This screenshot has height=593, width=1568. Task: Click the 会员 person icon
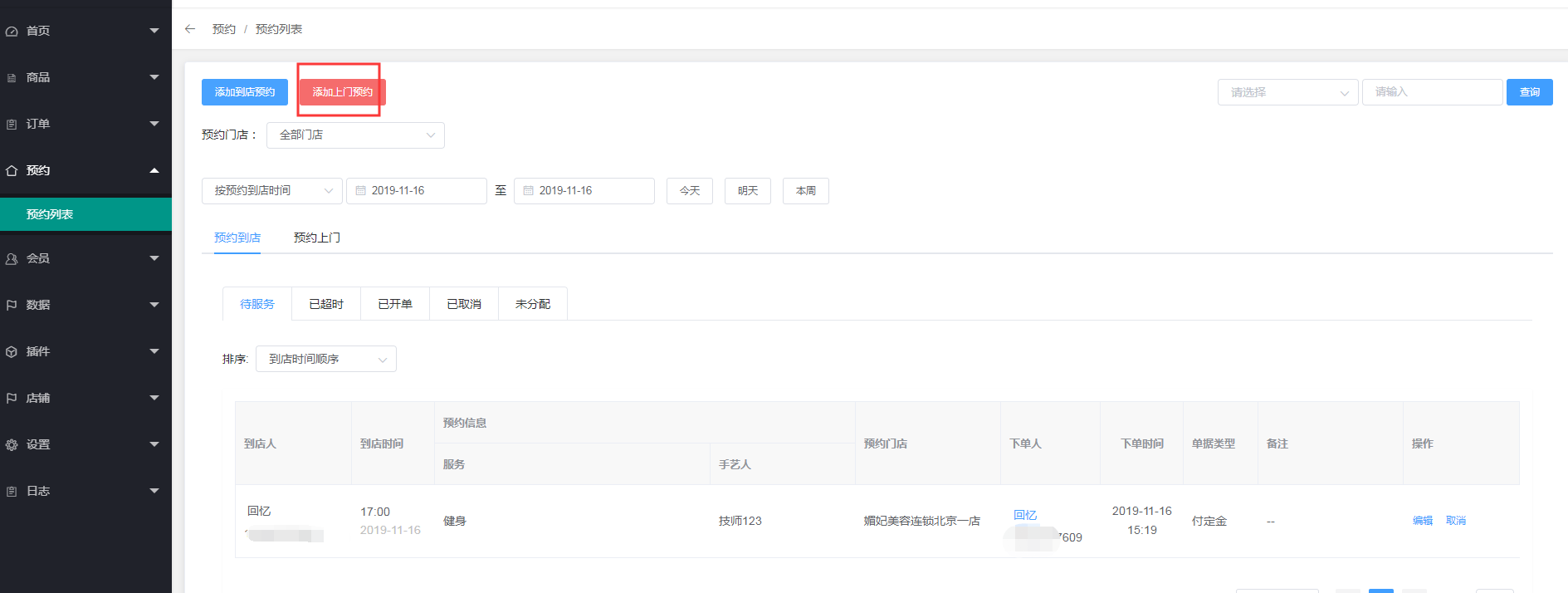click(x=12, y=259)
